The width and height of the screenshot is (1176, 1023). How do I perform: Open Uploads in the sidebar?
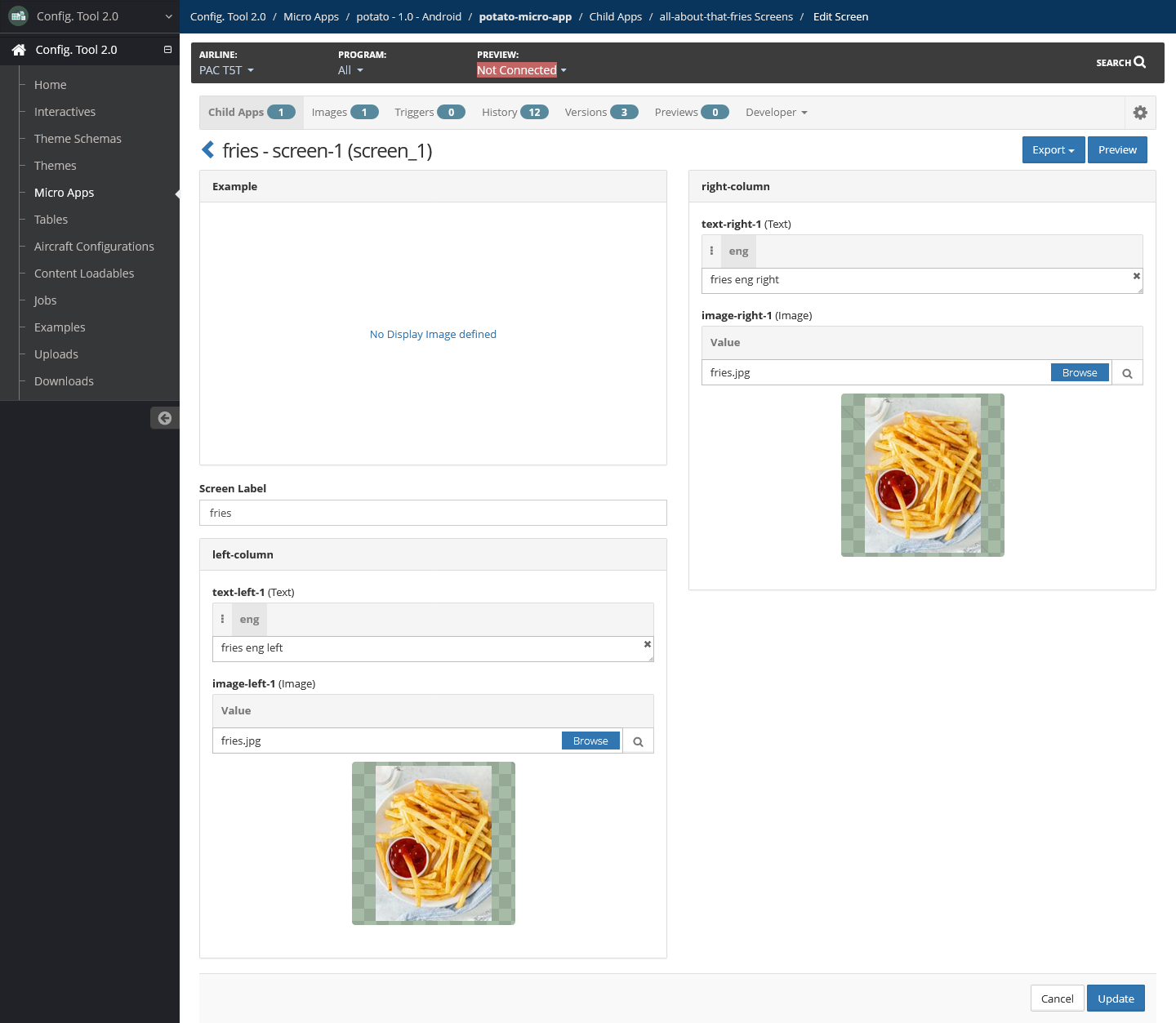coord(56,354)
